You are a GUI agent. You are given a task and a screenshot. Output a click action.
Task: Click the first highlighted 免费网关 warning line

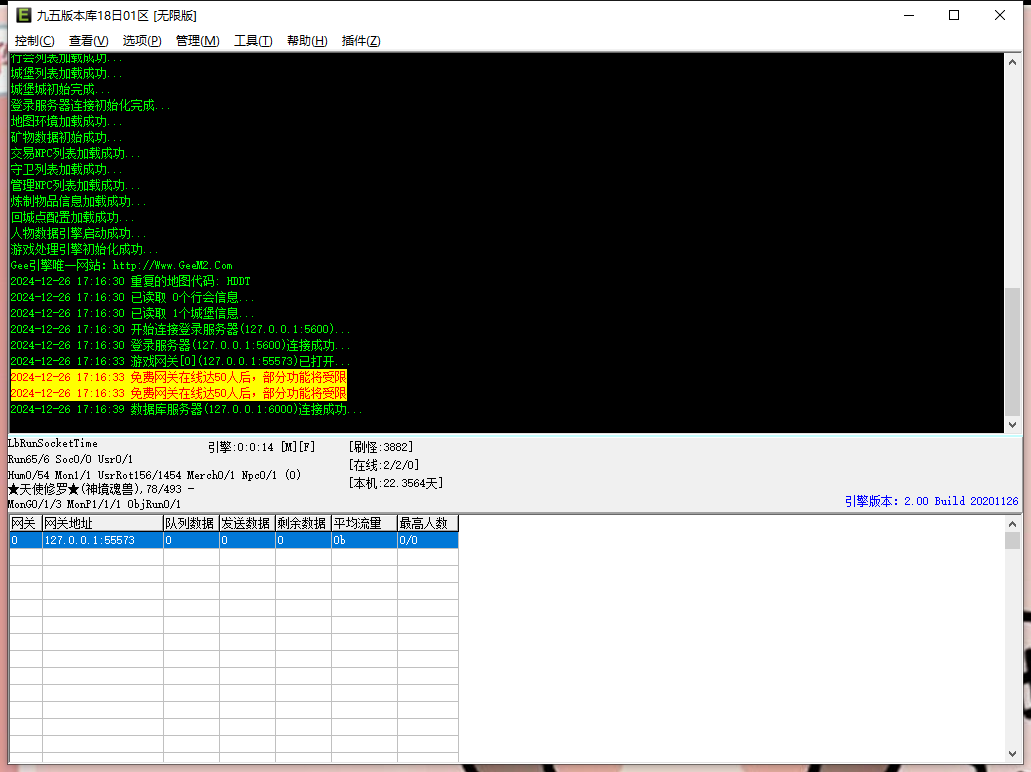[178, 377]
